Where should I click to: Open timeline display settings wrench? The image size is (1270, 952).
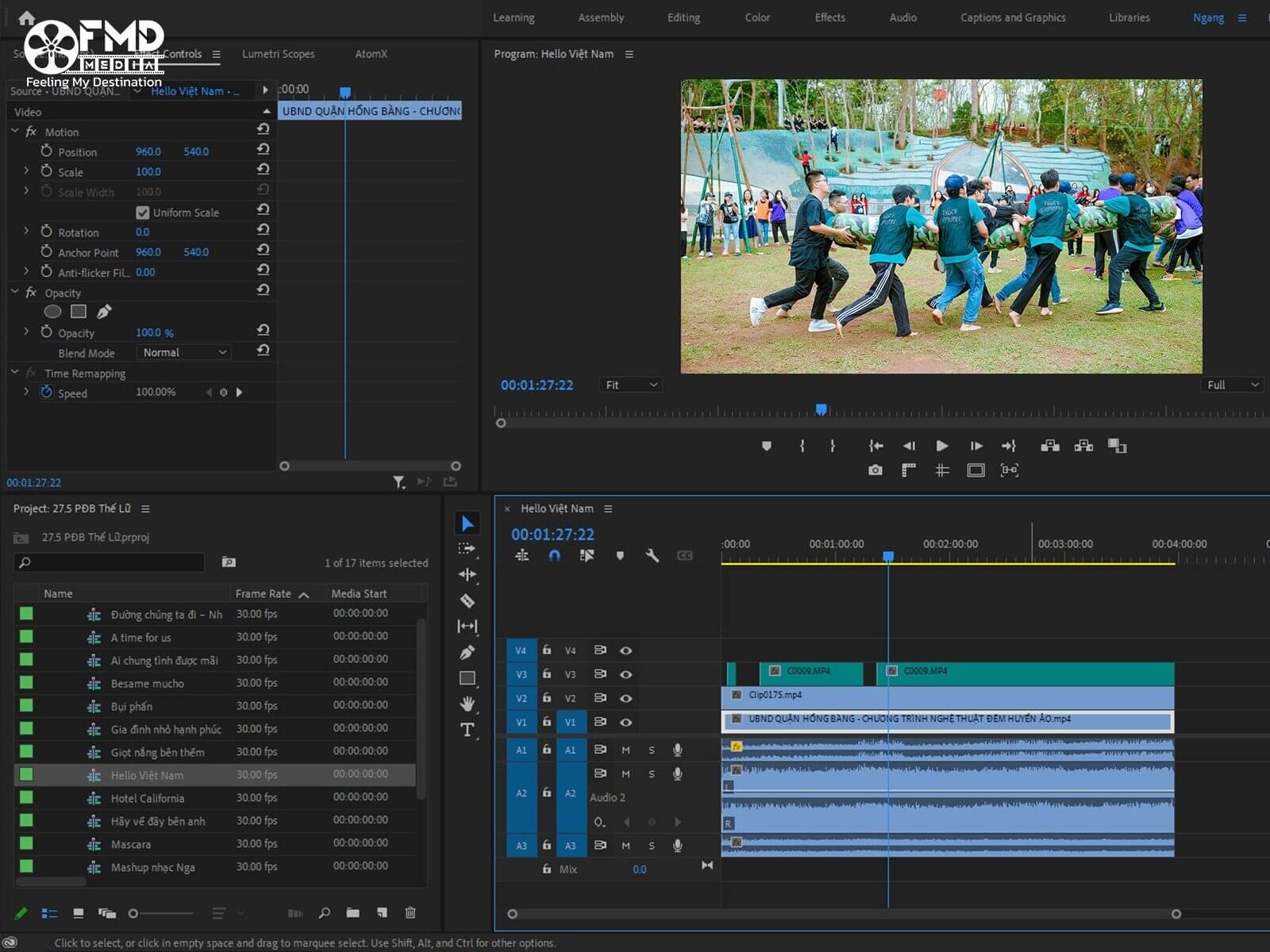(x=652, y=555)
